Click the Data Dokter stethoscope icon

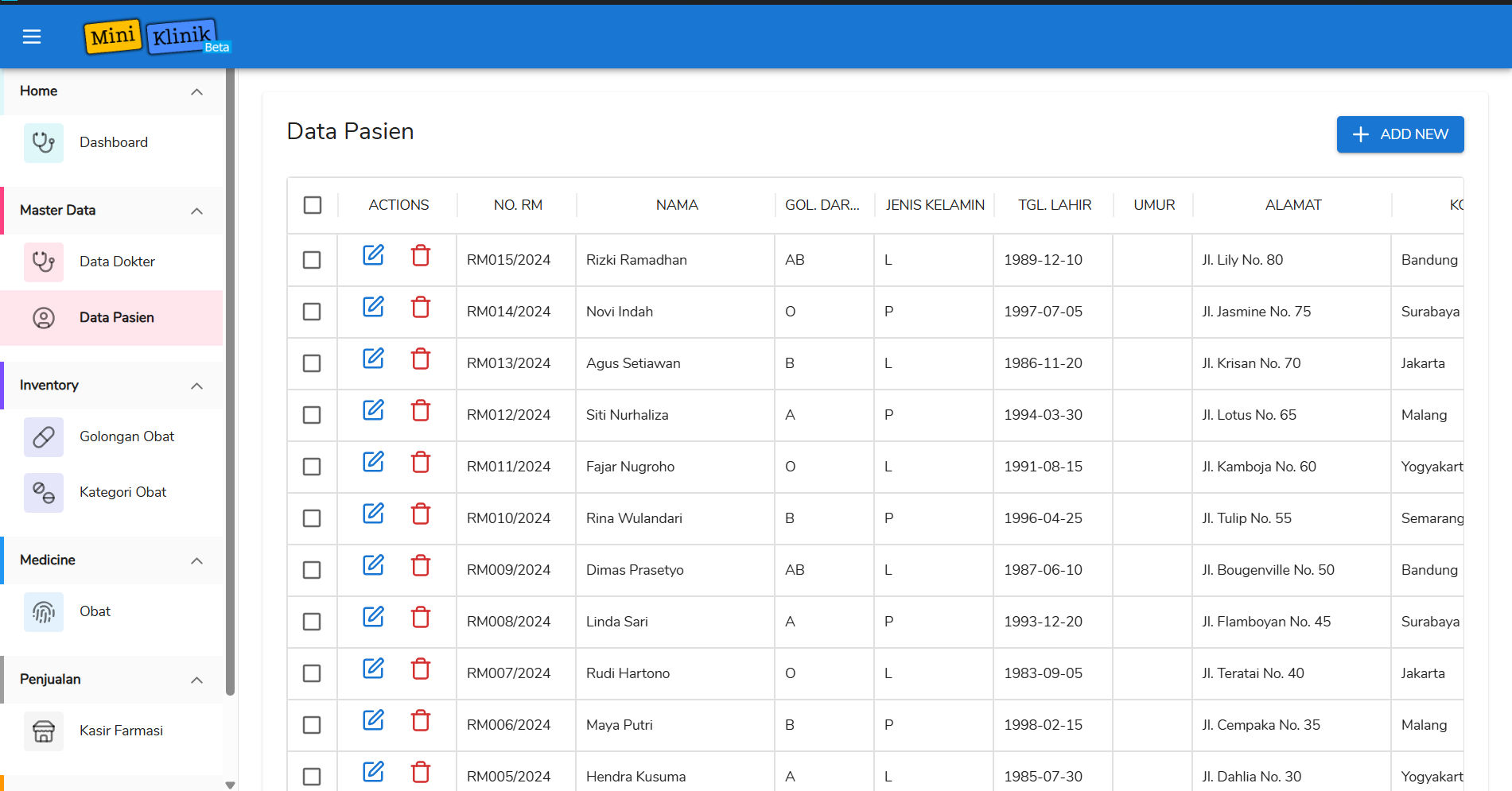tap(44, 262)
